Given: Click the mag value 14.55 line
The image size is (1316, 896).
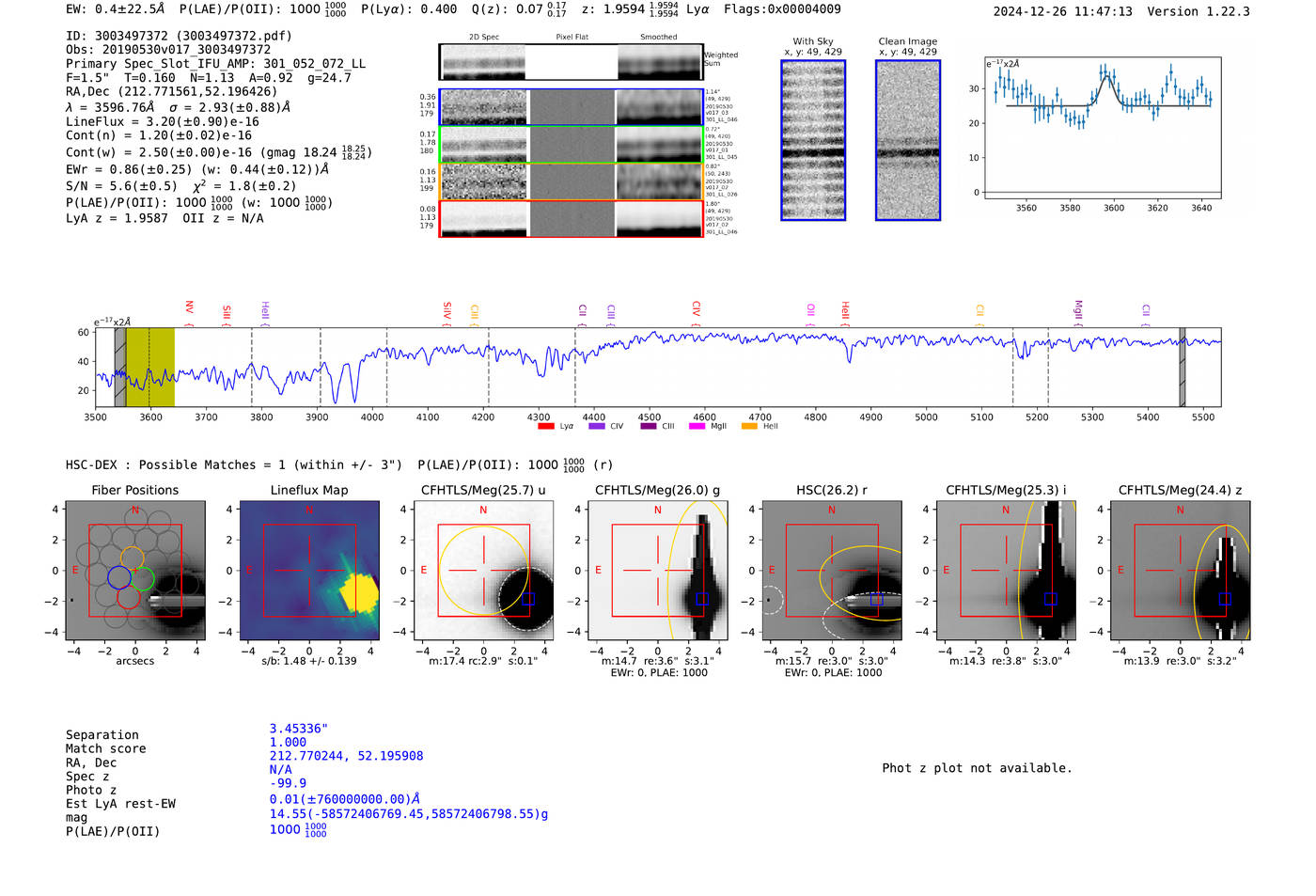Looking at the screenshot, I should tap(409, 814).
